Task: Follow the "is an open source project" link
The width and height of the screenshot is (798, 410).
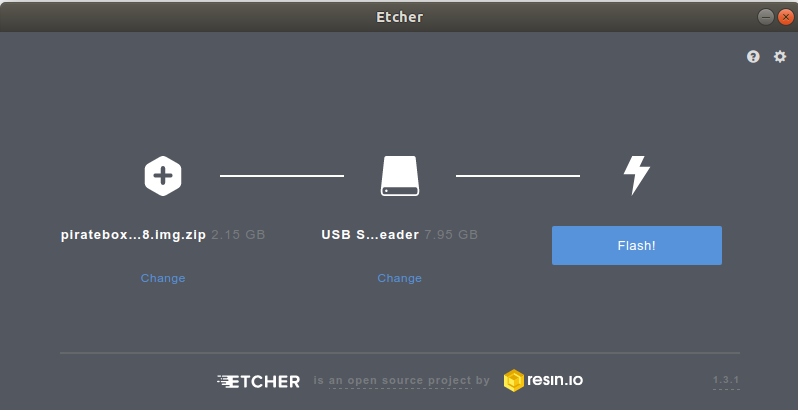Action: (401, 381)
